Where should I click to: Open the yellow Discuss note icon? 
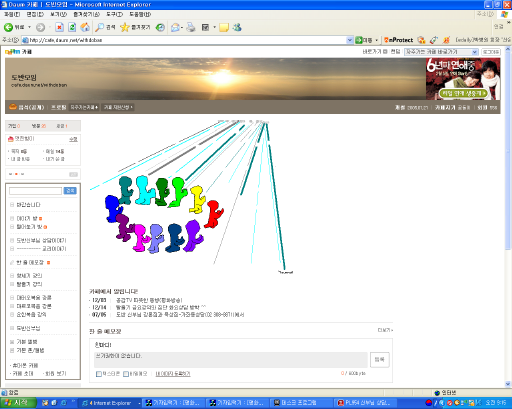click(224, 28)
